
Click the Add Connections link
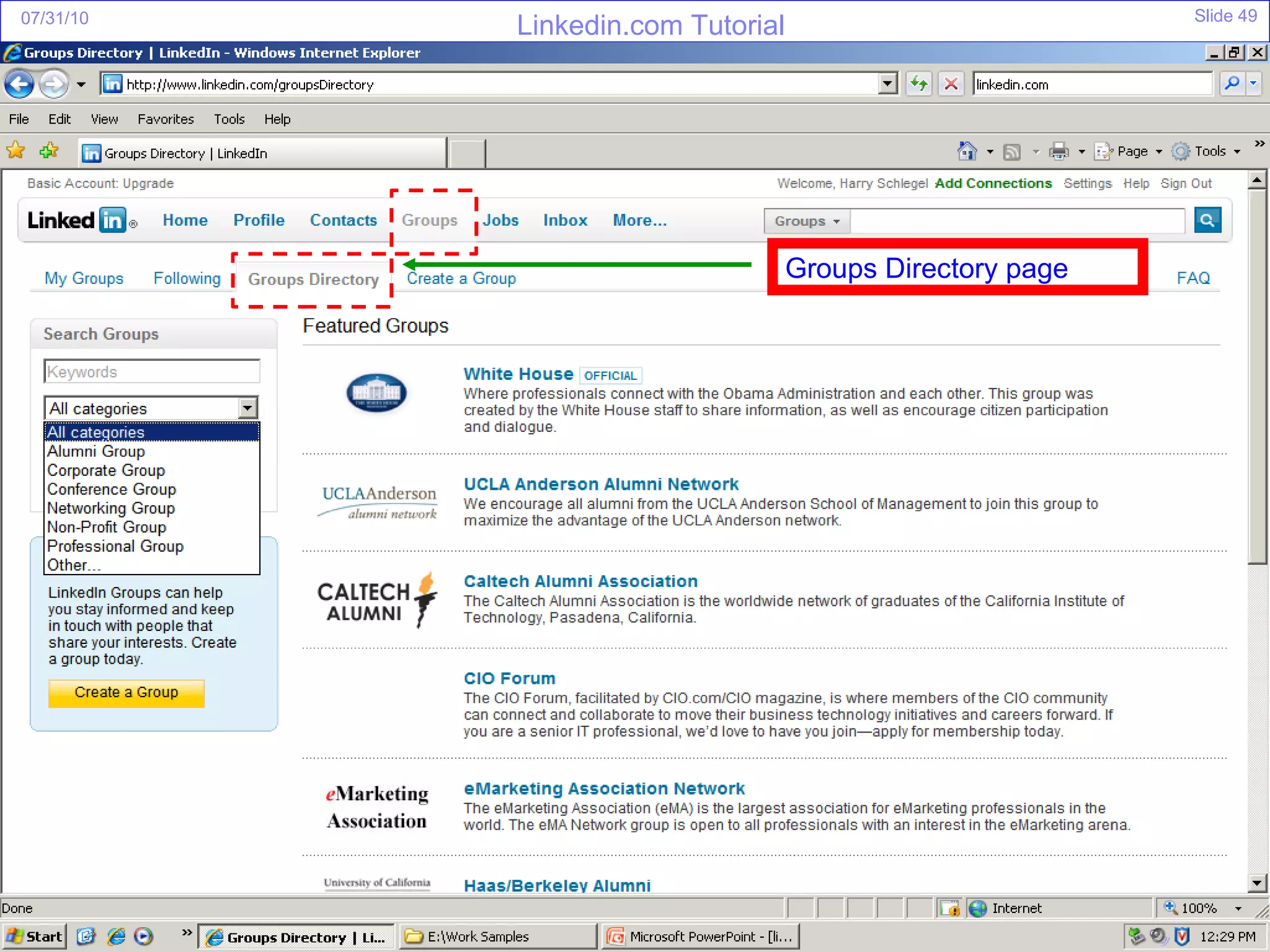993,183
